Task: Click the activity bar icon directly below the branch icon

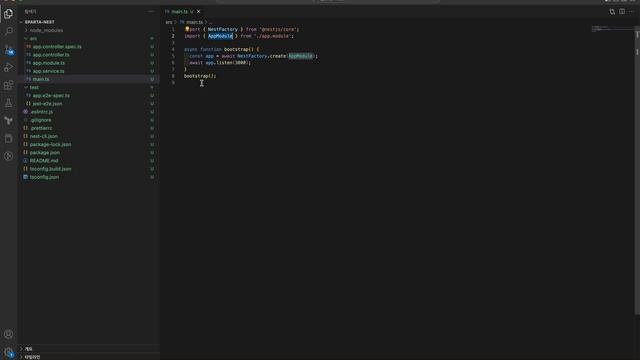Action: [8, 138]
